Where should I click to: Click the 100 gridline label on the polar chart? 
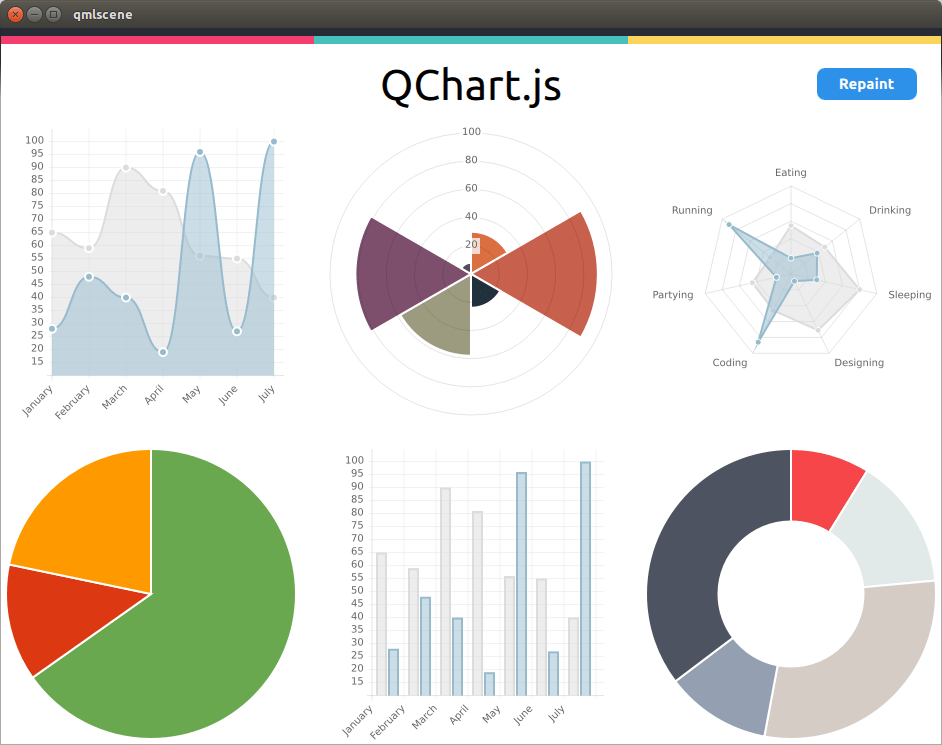coord(471,131)
